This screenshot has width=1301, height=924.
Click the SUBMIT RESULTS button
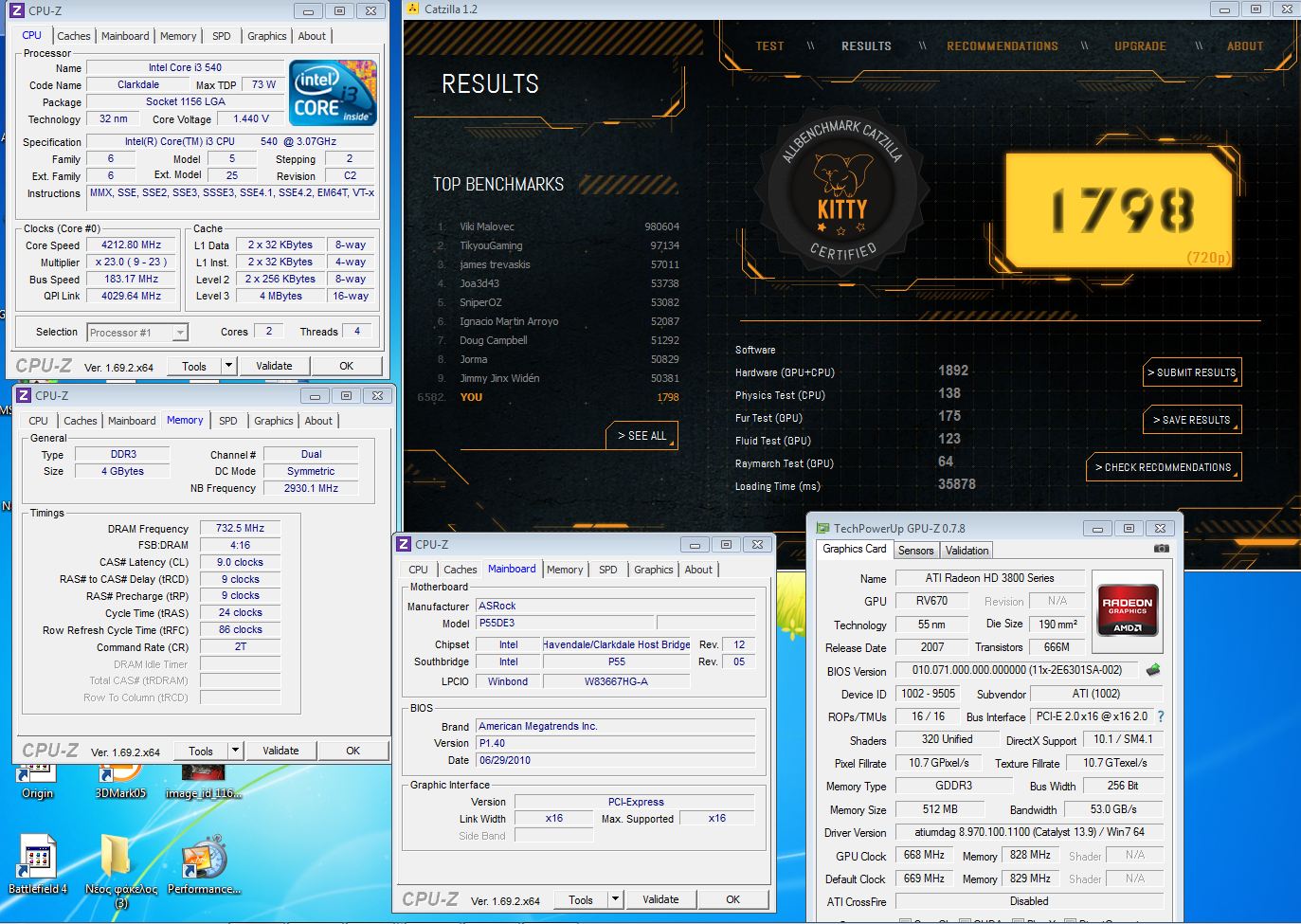(1192, 372)
